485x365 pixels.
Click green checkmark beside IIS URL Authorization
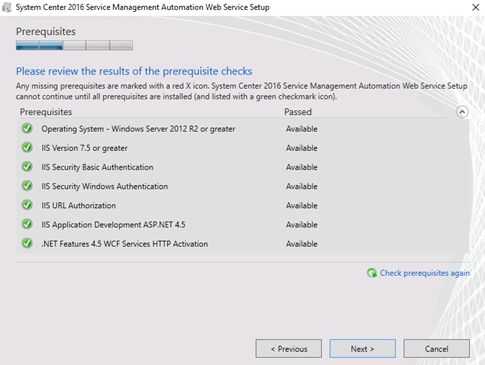click(27, 205)
